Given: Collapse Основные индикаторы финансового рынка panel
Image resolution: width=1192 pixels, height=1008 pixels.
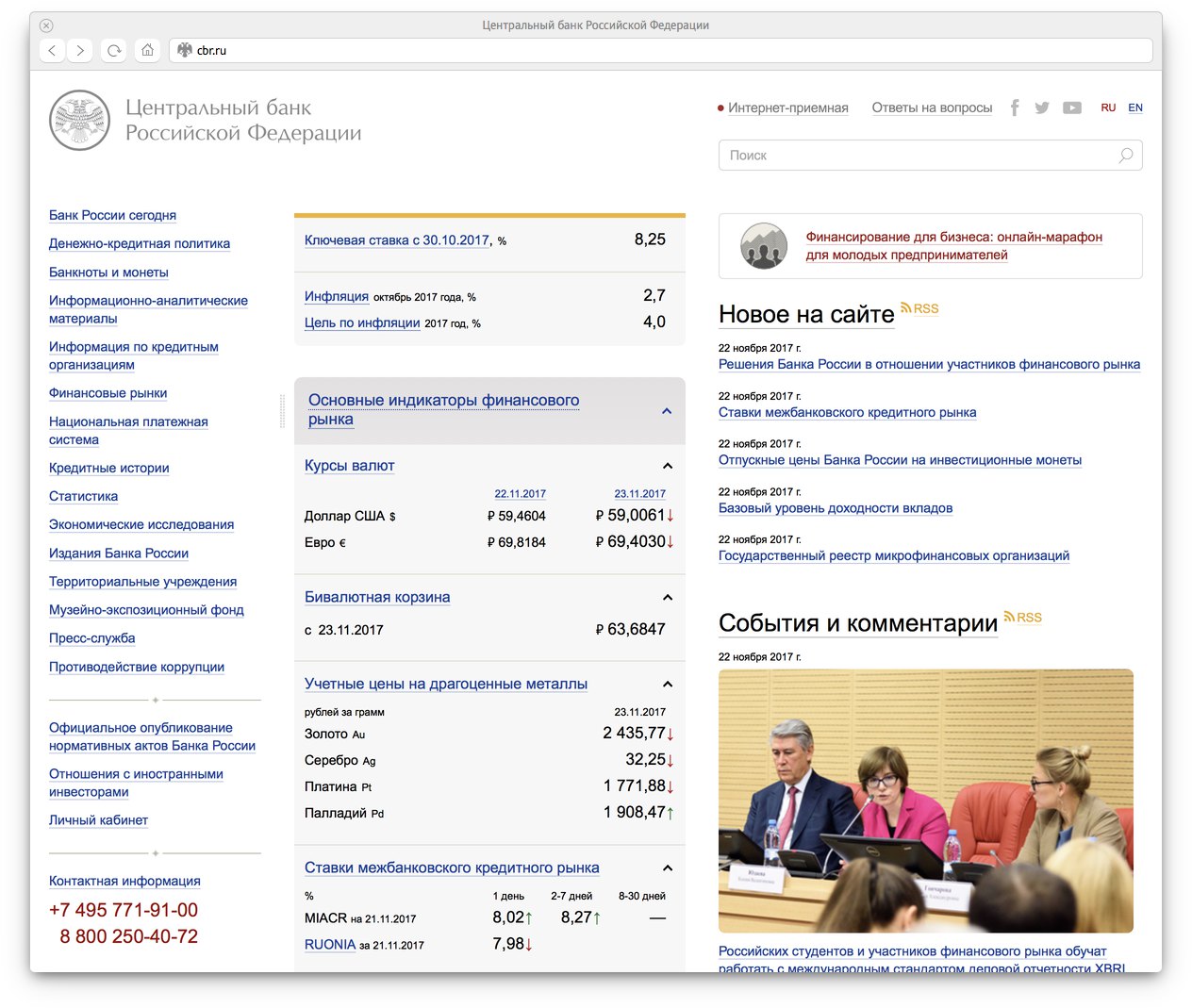Looking at the screenshot, I should [667, 411].
